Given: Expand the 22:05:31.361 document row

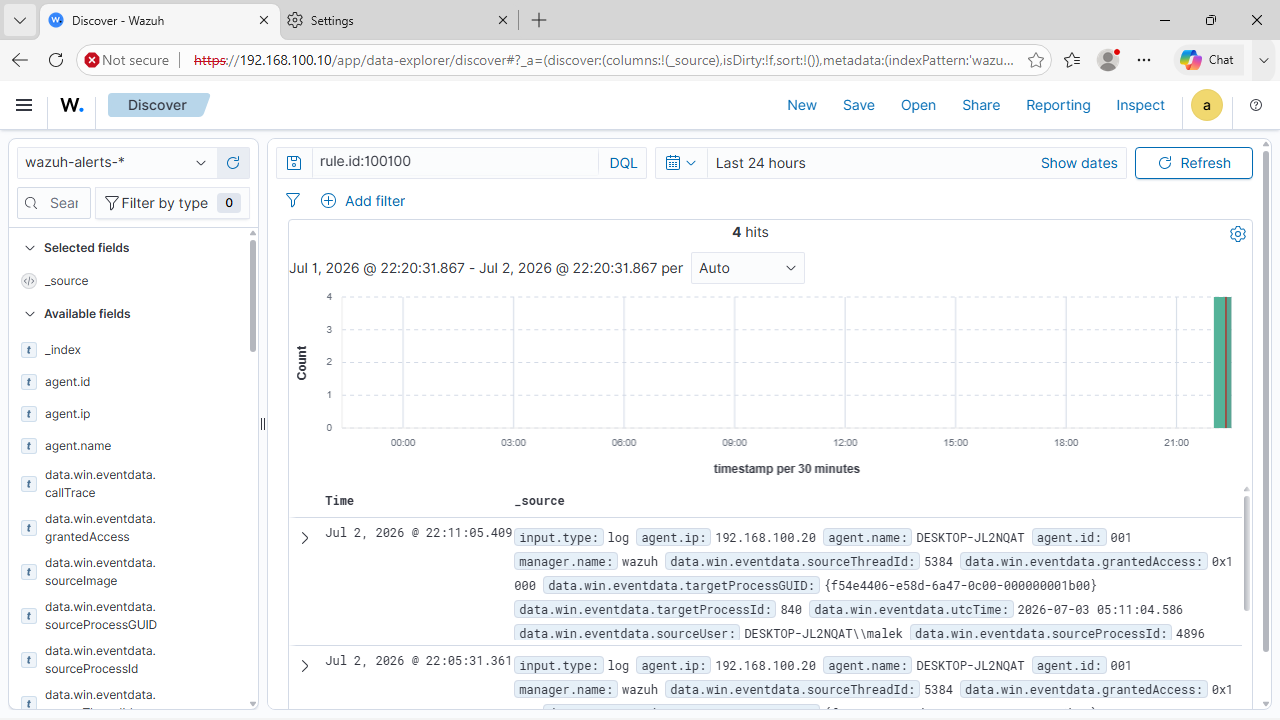Looking at the screenshot, I should 305,666.
